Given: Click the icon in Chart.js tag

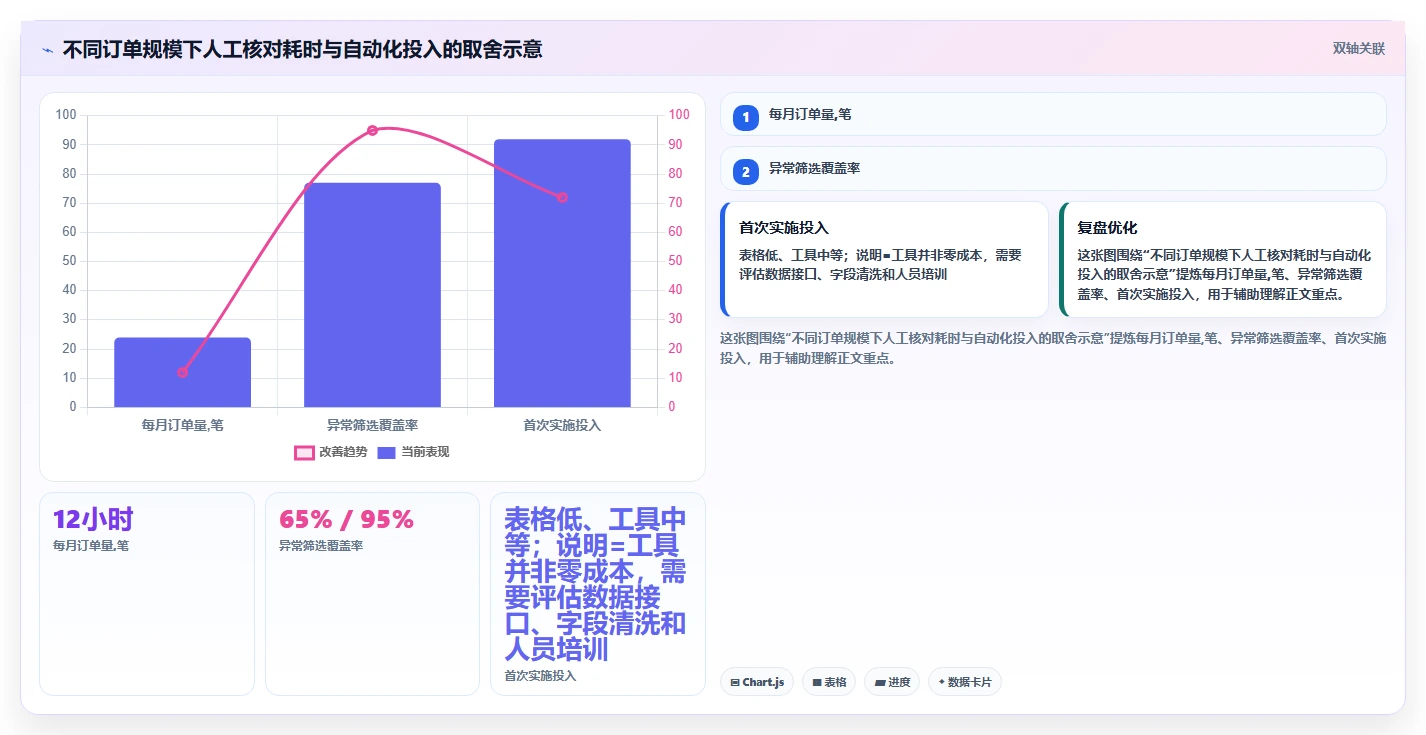Looking at the screenshot, I should (735, 683).
